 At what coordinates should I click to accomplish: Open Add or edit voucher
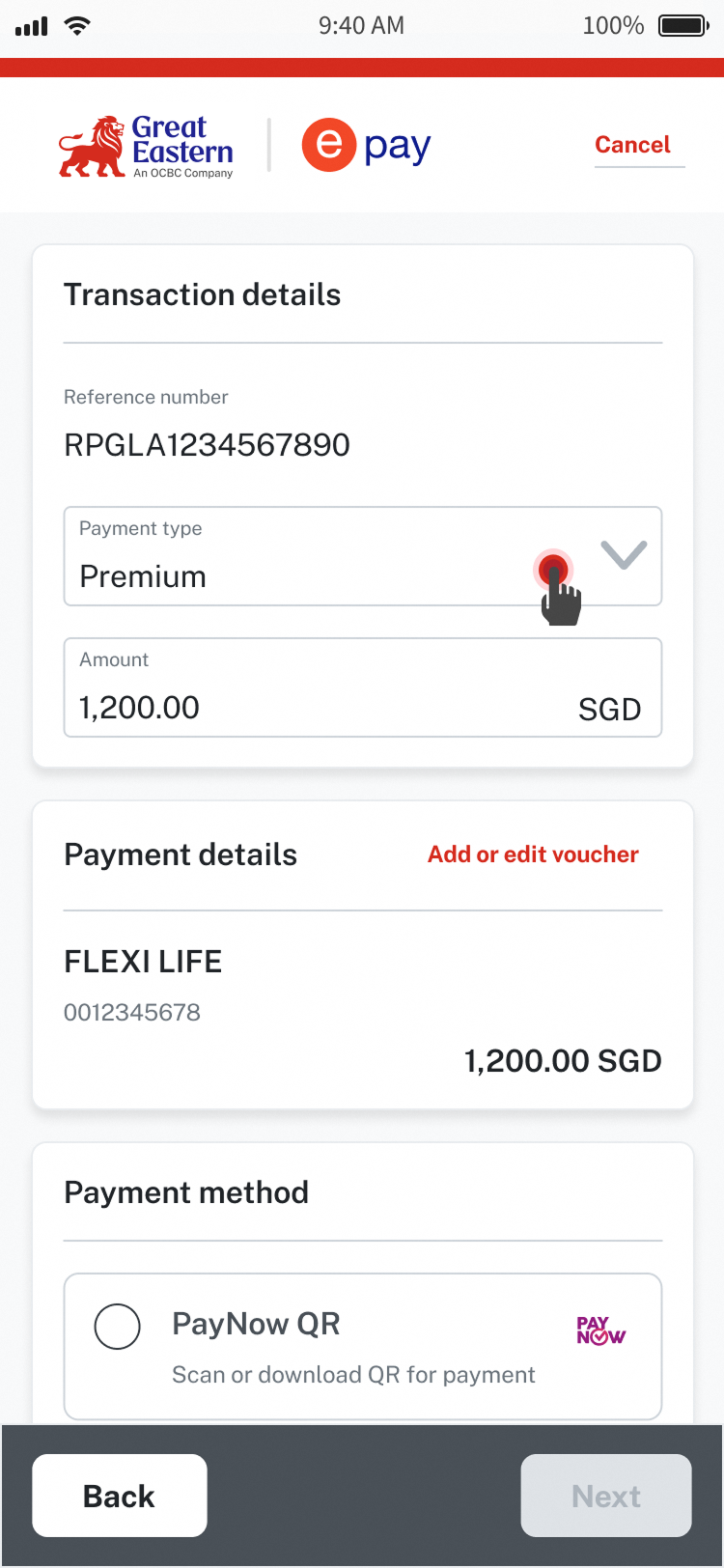pyautogui.click(x=533, y=854)
